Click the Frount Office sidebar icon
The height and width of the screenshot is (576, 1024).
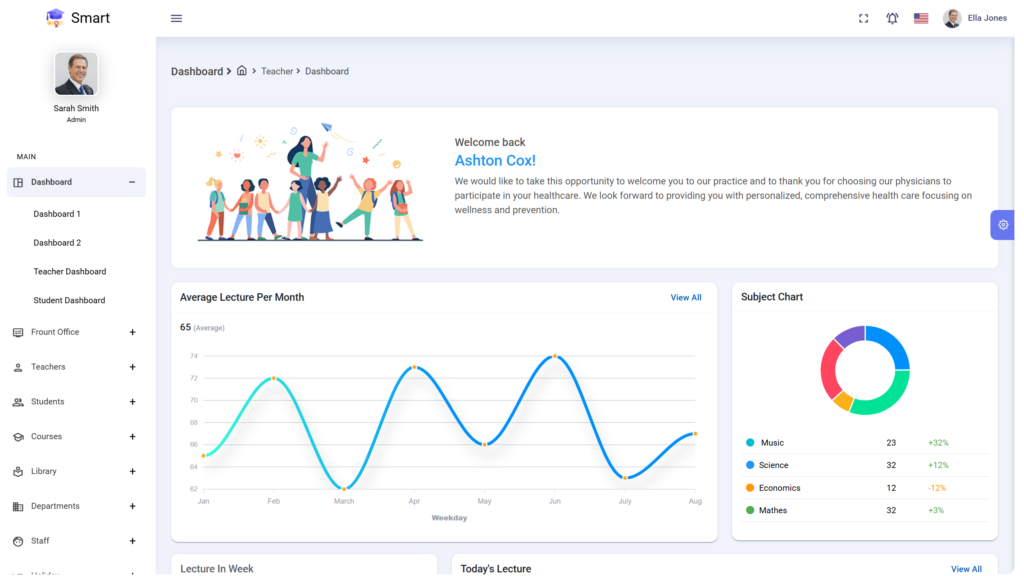point(18,332)
